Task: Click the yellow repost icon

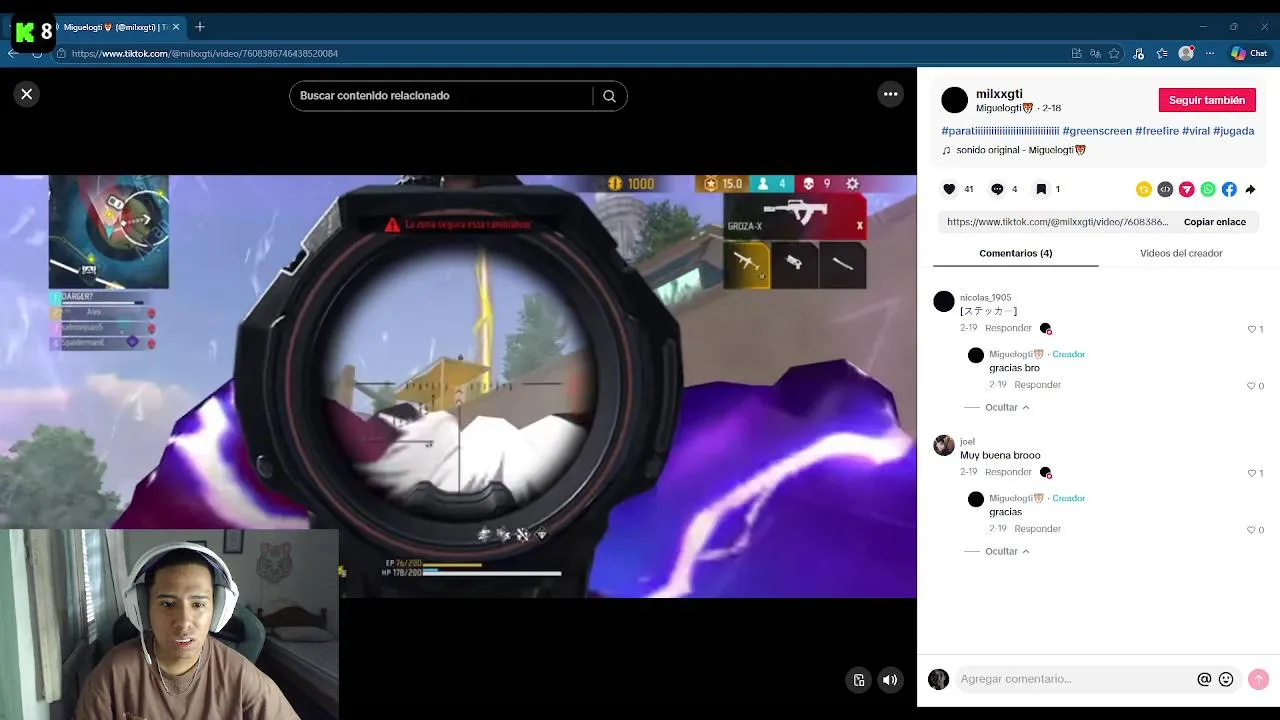Action: pos(1144,189)
